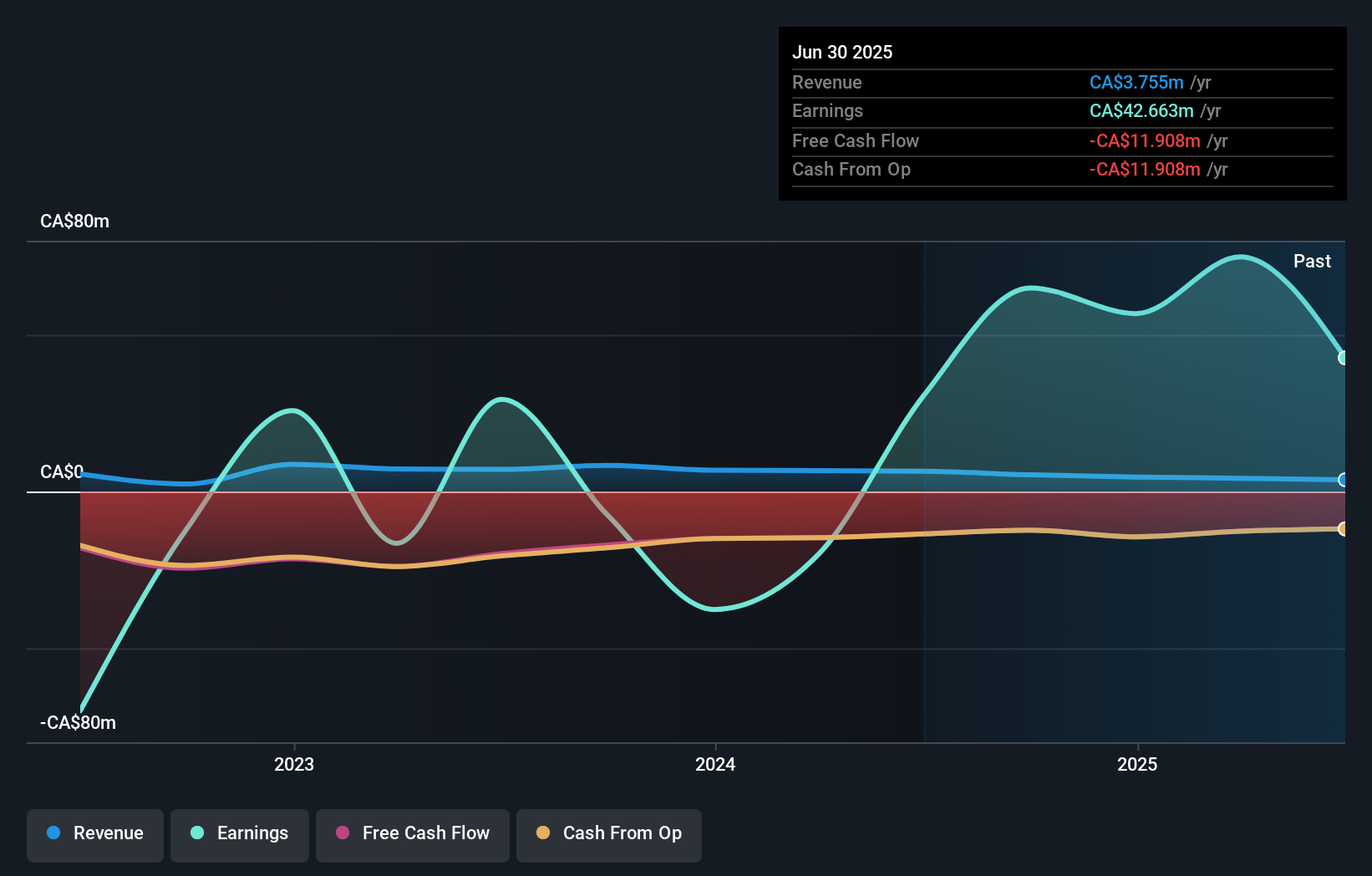Click the orange Cash From Op legend dot
Screen dimensions: 1372x876
click(543, 833)
